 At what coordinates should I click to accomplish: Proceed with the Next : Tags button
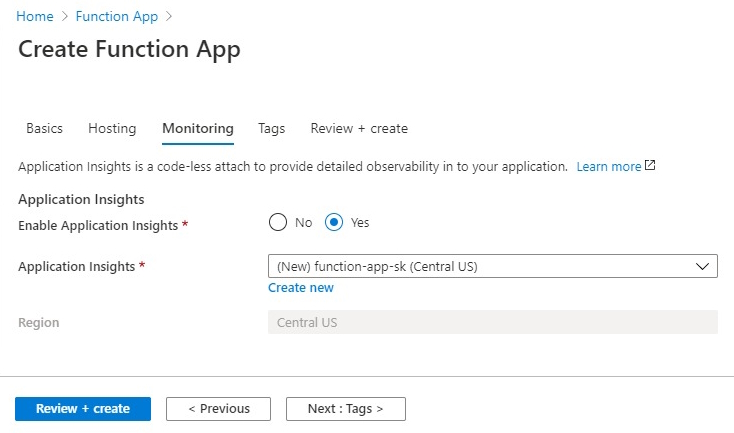point(345,409)
